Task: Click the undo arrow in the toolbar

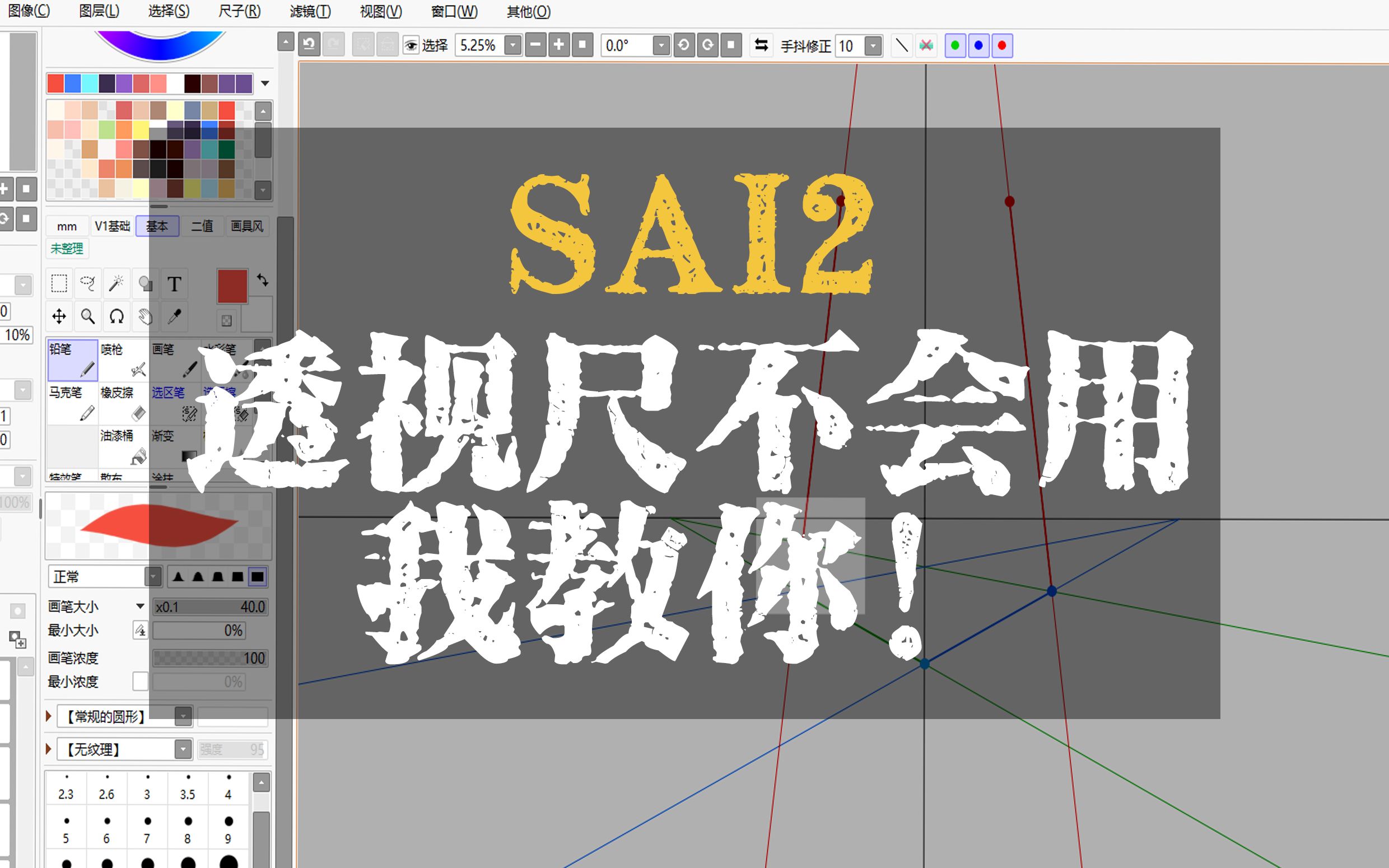Action: [309, 45]
